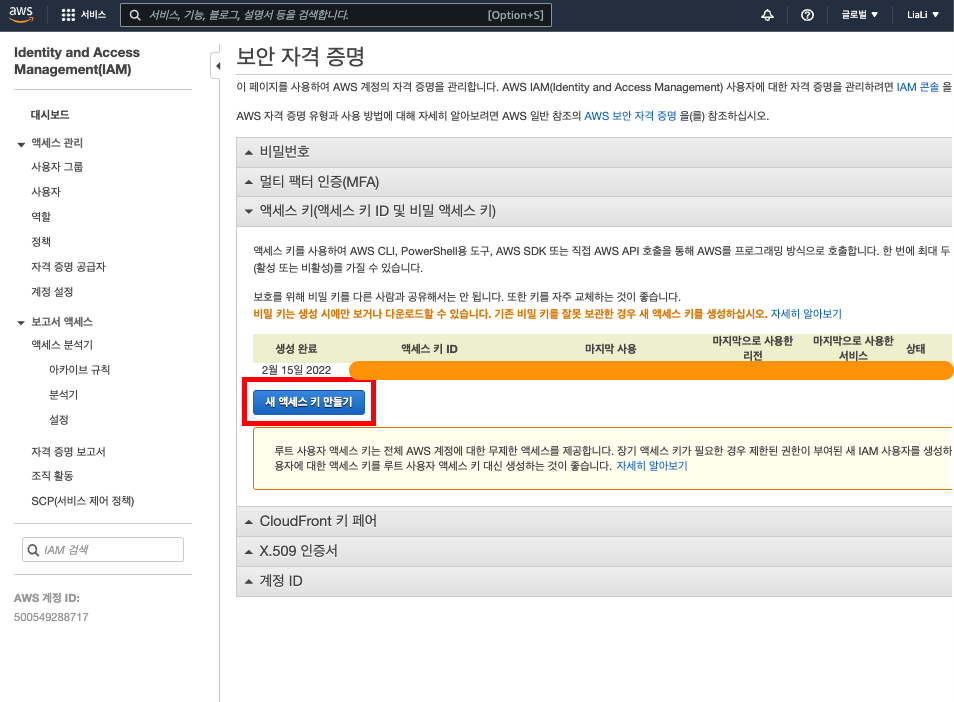The image size is (954, 702).
Task: Open the LiaLi account dropdown
Action: (922, 15)
